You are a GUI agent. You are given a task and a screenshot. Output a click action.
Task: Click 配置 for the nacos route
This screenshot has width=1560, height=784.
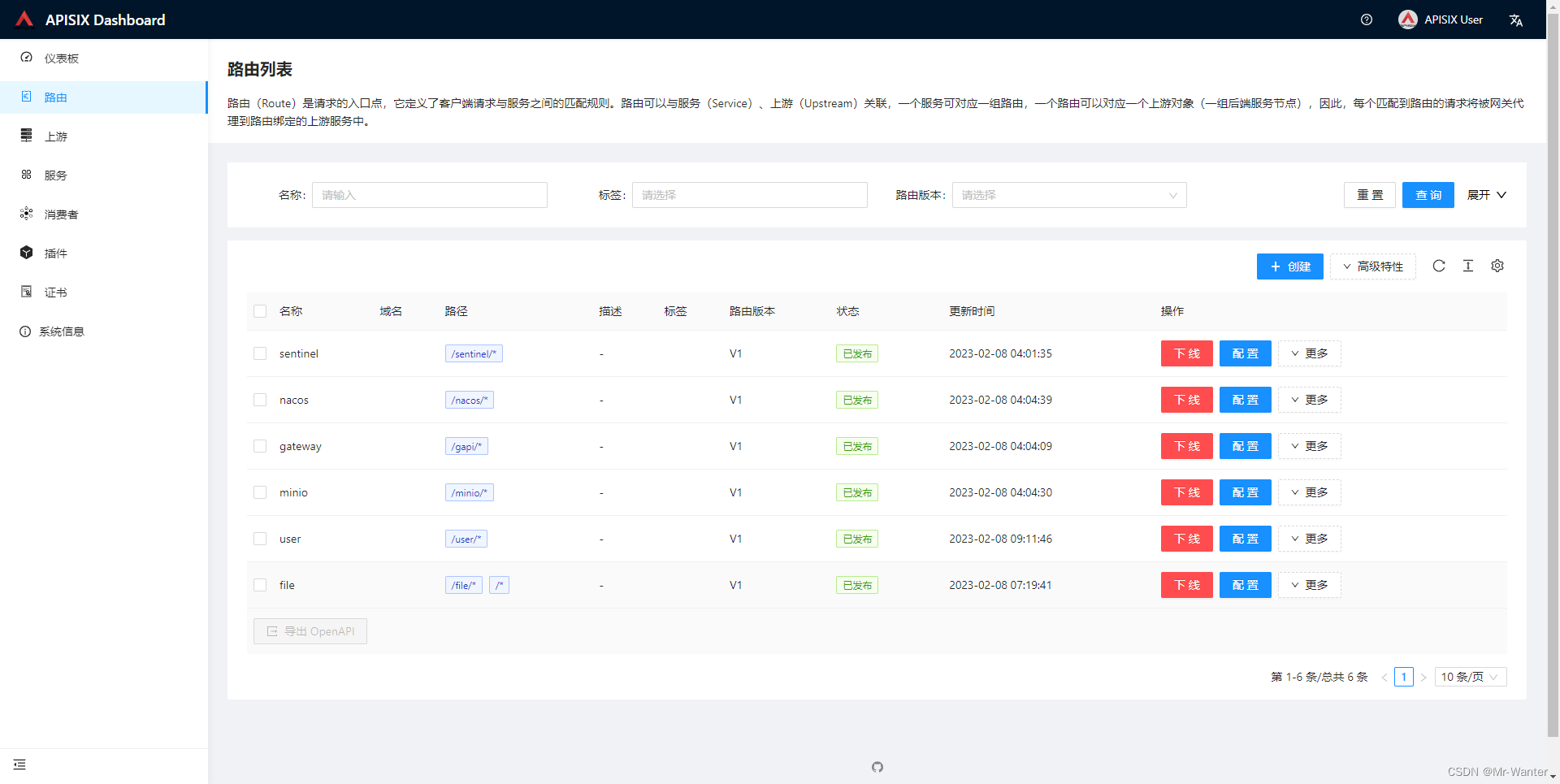(1246, 400)
